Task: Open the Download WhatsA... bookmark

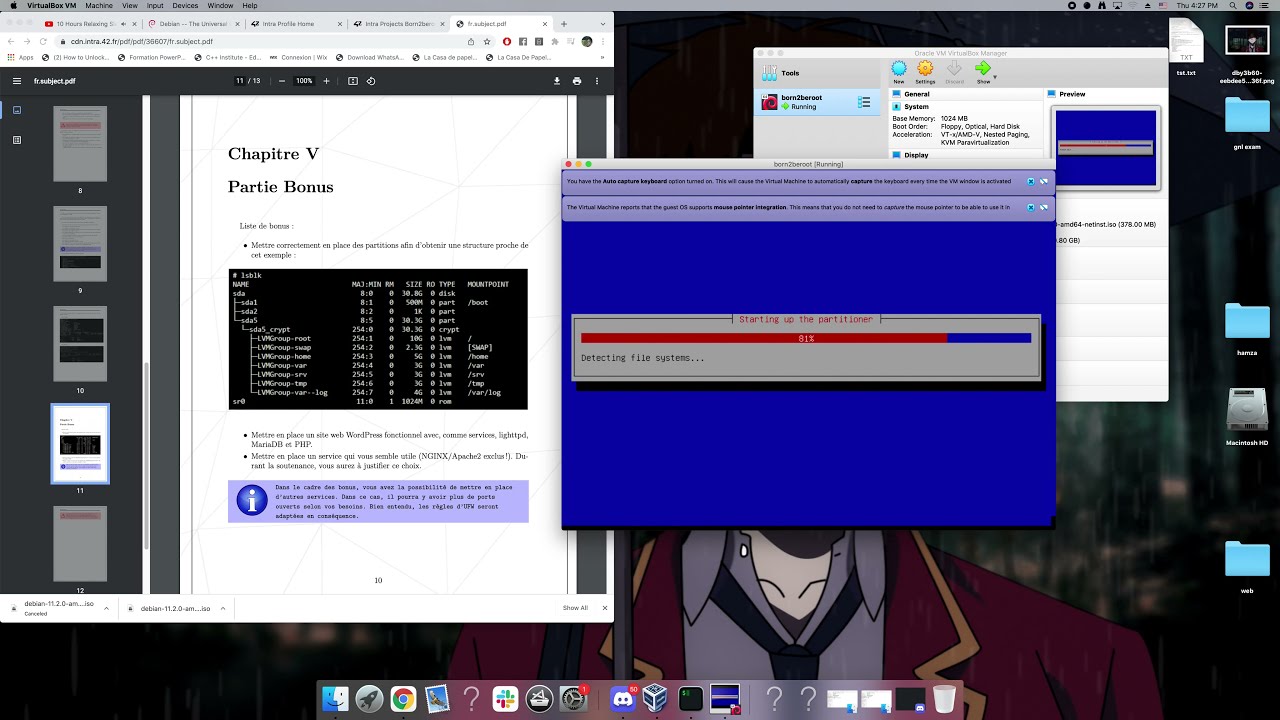Action: coord(370,57)
